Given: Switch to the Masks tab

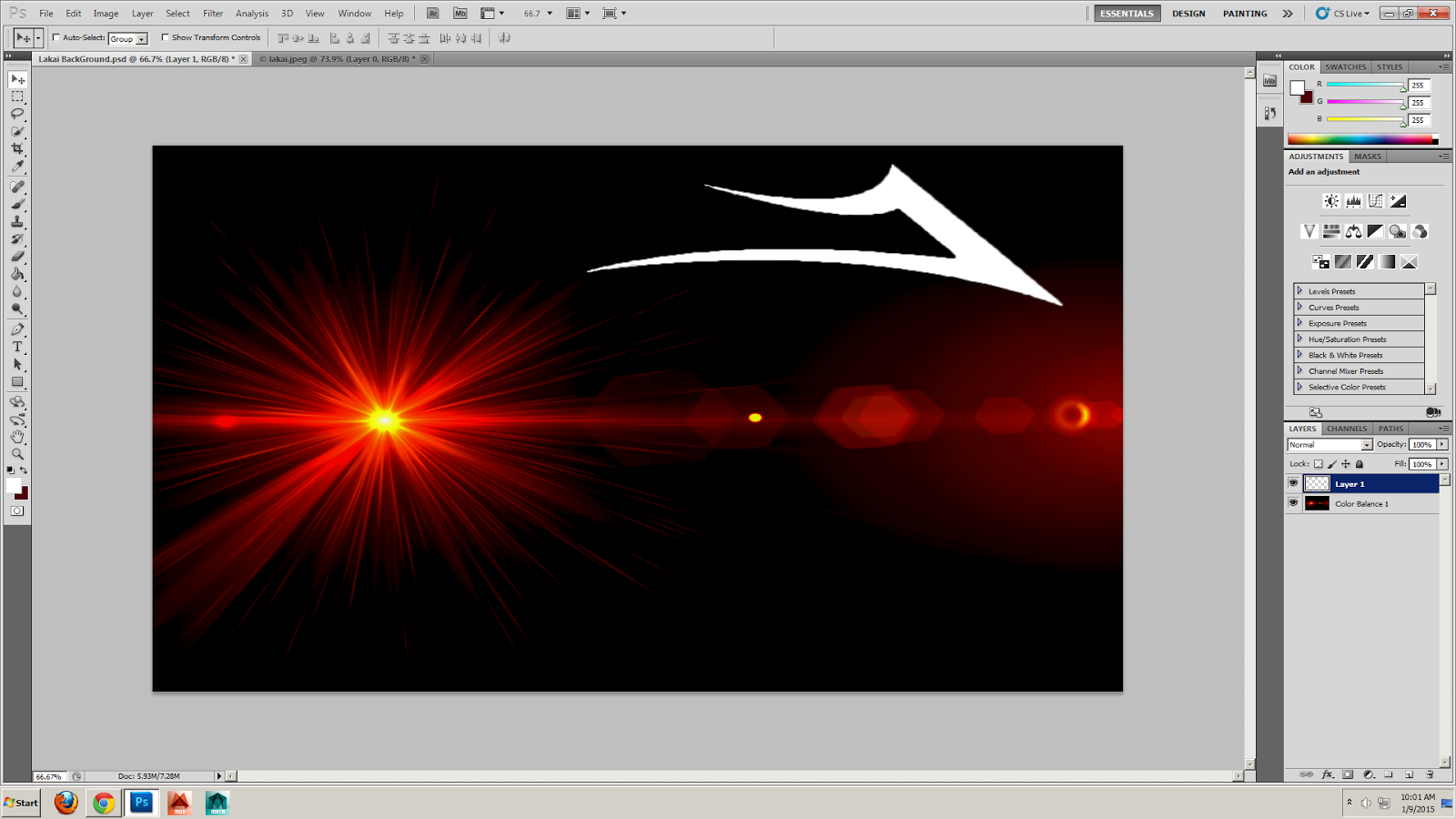Looking at the screenshot, I should tap(1368, 157).
